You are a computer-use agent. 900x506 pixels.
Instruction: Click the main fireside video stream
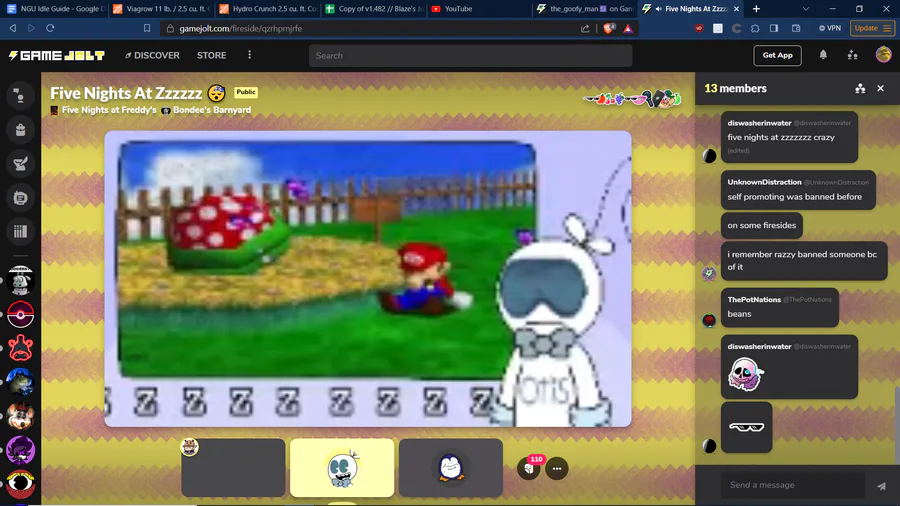[x=368, y=279]
